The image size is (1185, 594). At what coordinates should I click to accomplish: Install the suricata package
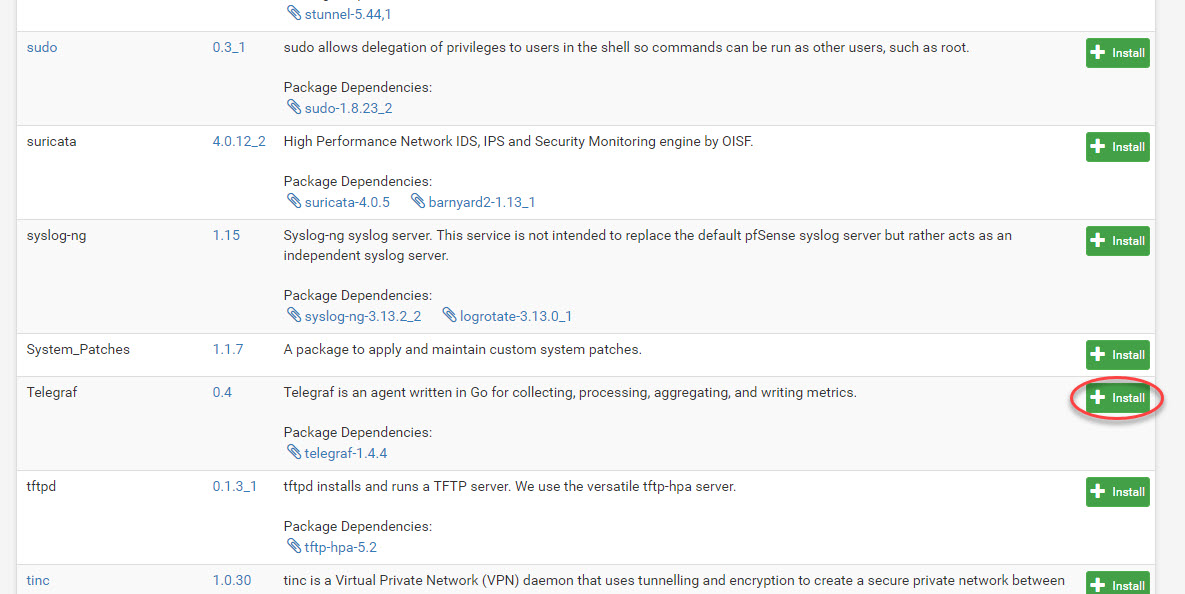pyautogui.click(x=1118, y=147)
